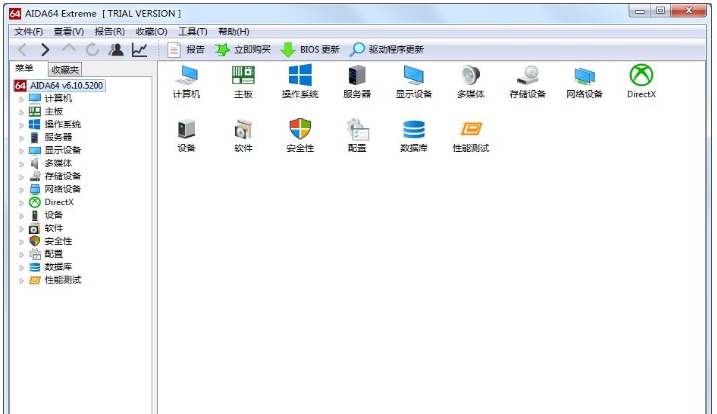Open the 帮助(H) menu

(x=234, y=31)
